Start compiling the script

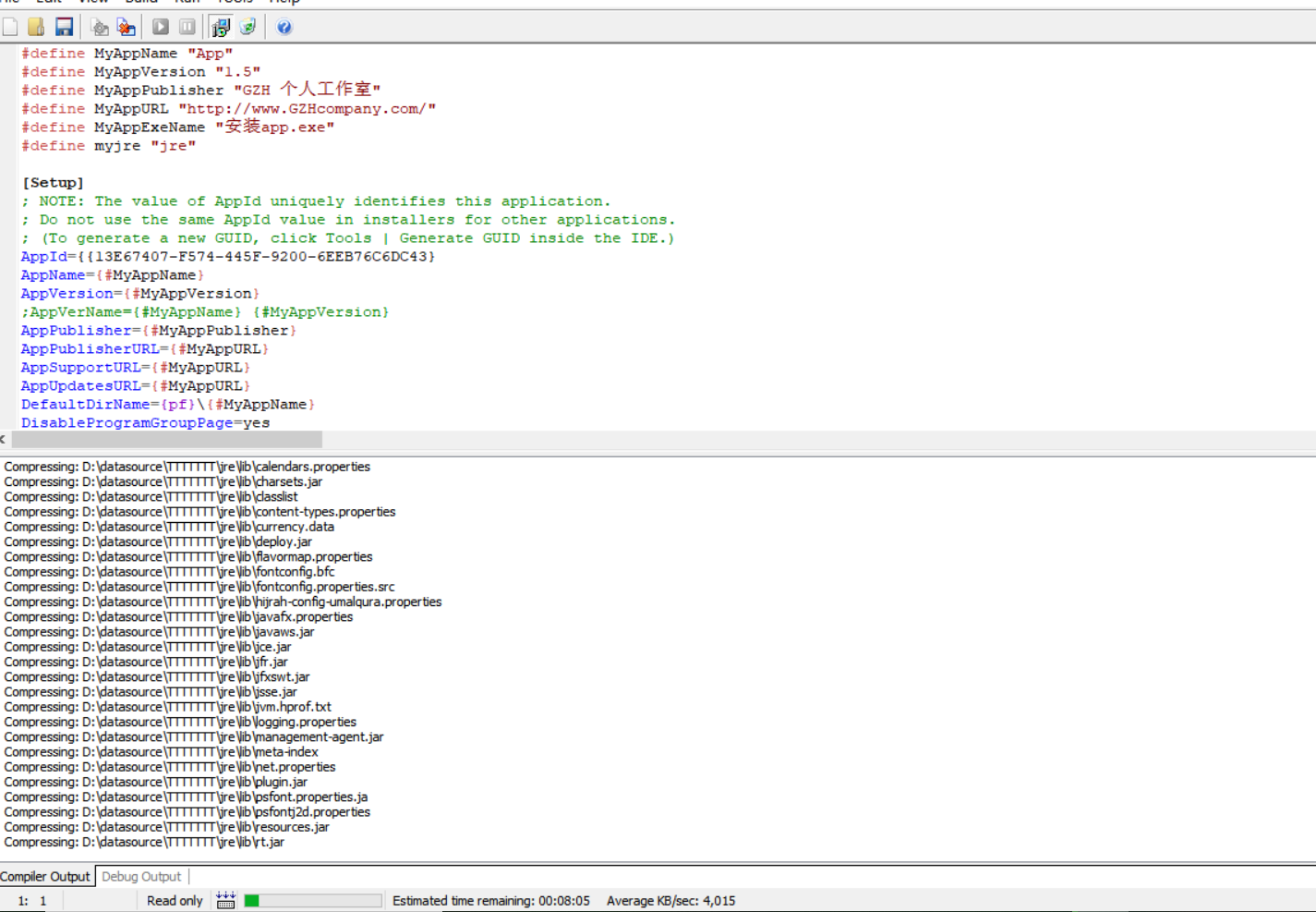coord(99,27)
